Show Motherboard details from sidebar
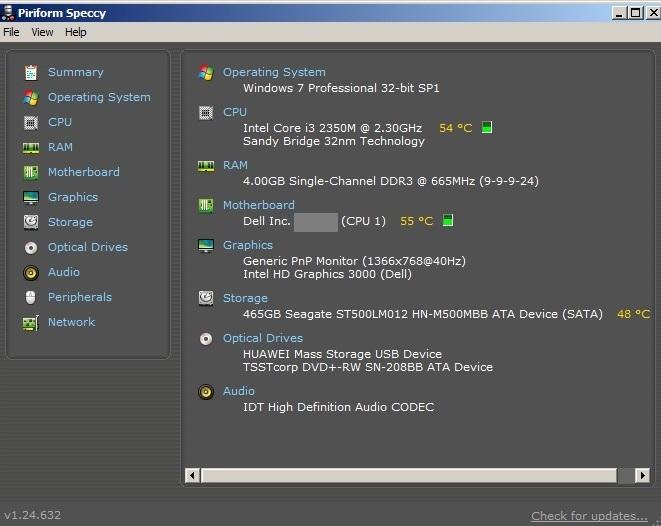 pyautogui.click(x=84, y=172)
